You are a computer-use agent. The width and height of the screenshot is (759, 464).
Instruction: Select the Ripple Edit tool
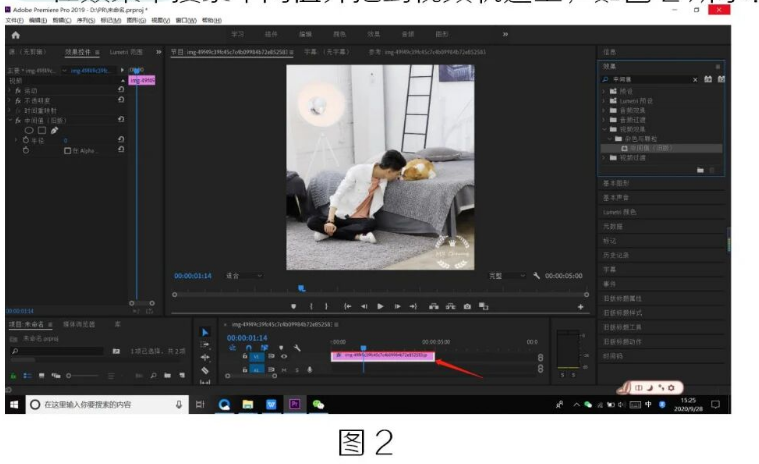[x=205, y=357]
